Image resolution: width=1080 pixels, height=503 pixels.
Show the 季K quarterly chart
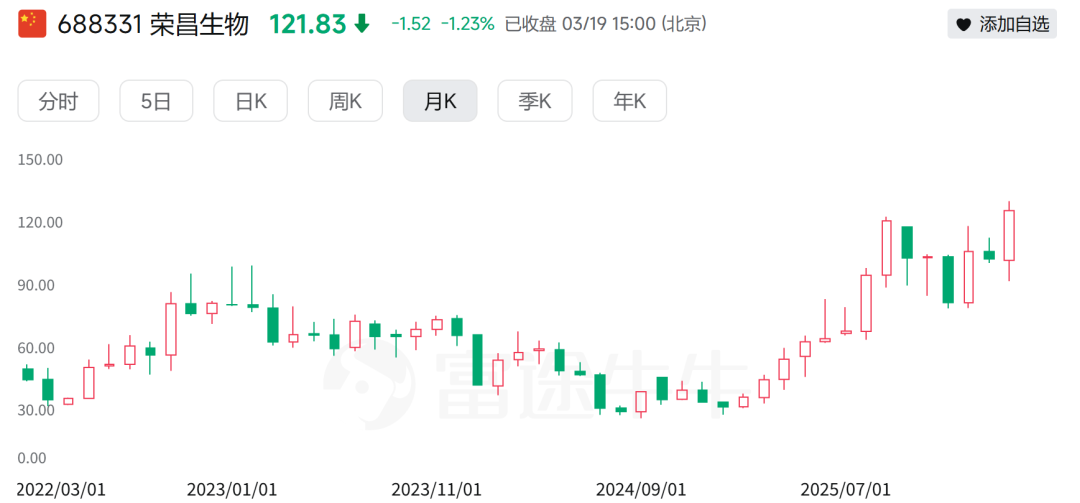pos(535,101)
